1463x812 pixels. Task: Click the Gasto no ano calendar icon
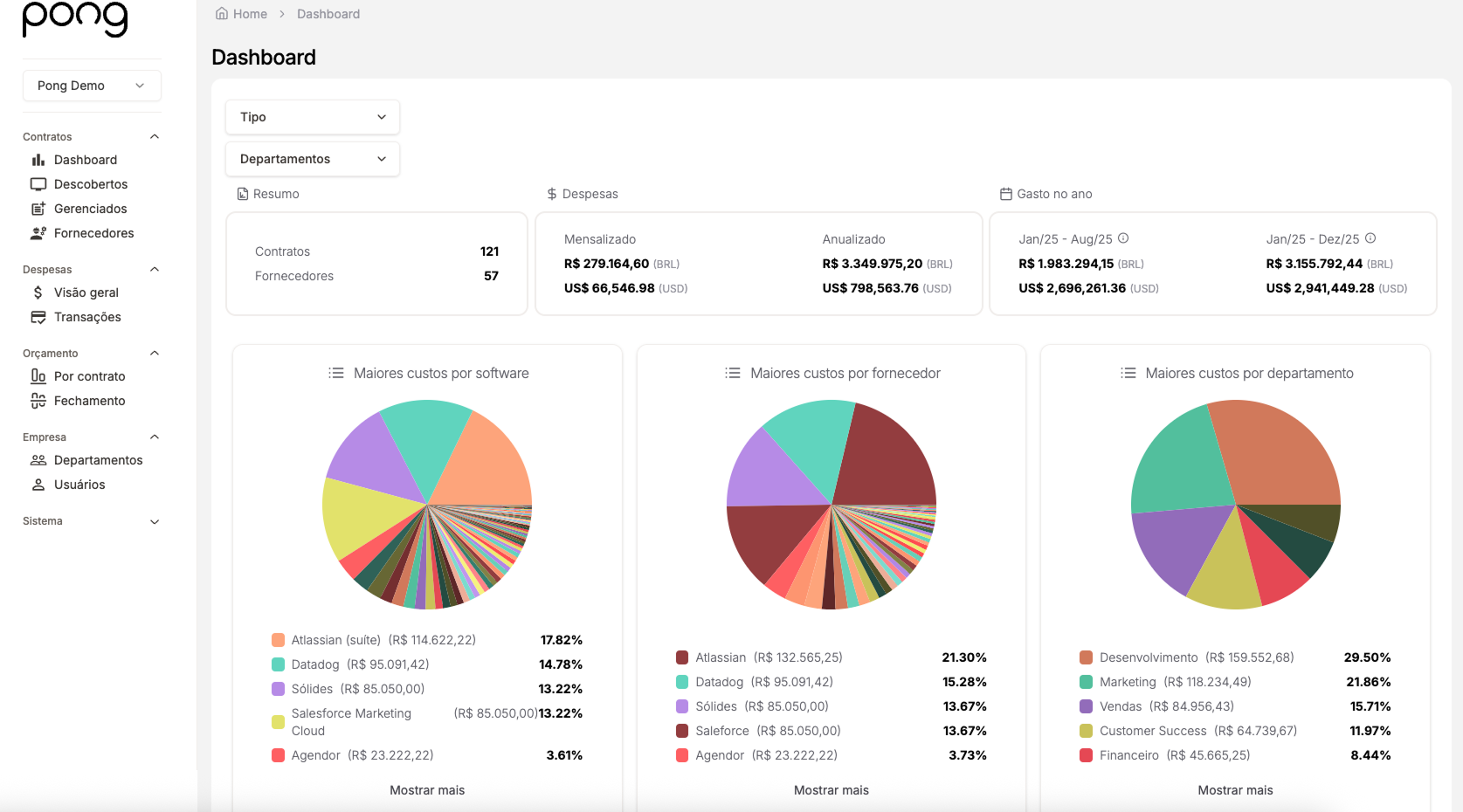click(x=1006, y=194)
